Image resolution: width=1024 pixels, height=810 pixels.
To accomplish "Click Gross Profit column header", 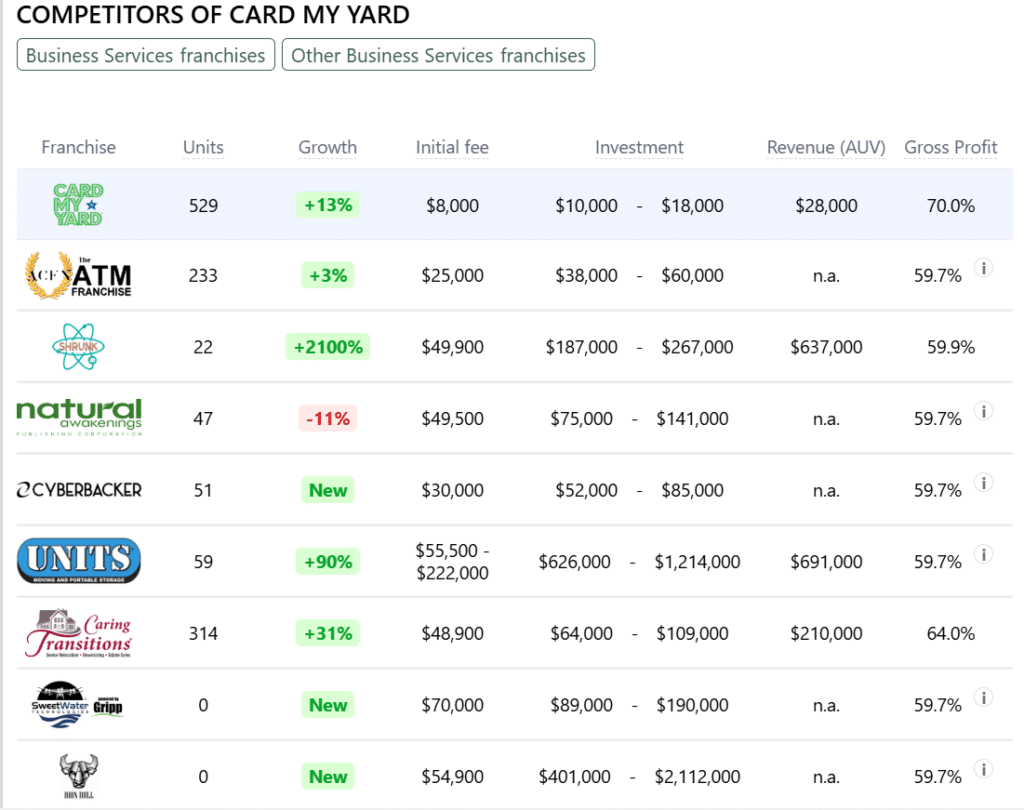I will pyautogui.click(x=951, y=147).
